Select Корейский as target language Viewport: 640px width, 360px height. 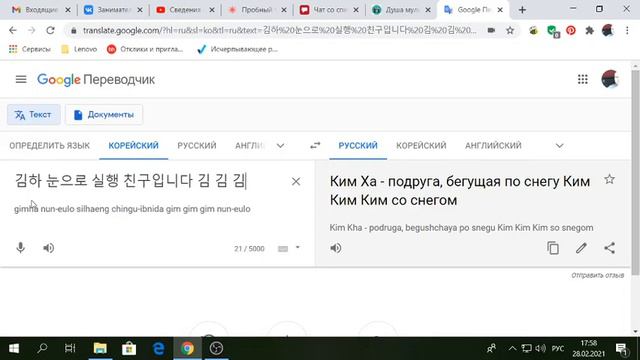(421, 146)
